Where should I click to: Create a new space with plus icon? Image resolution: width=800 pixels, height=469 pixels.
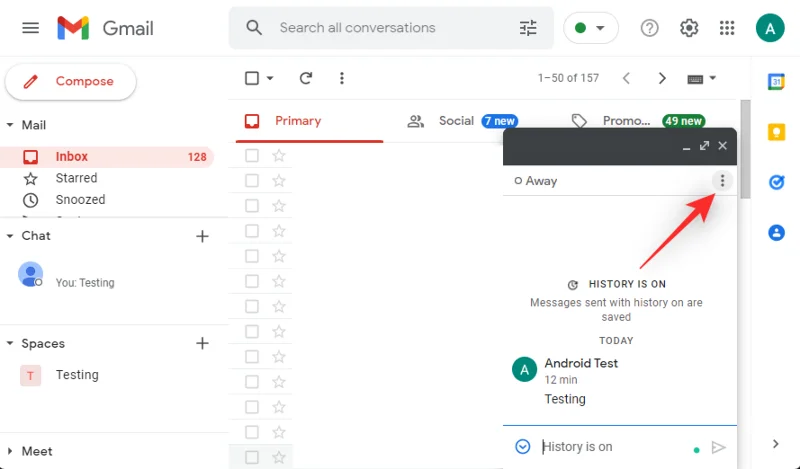[x=202, y=343]
